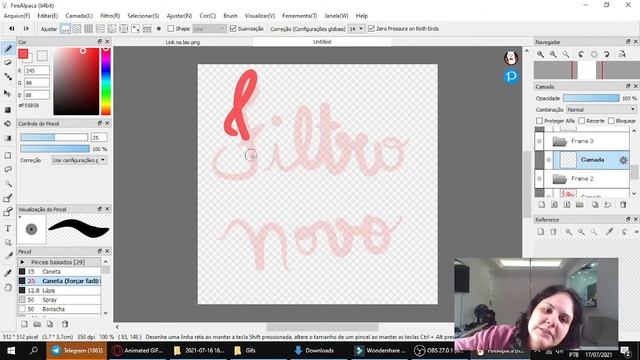
Task: Click the brush size value field
Action: point(99,138)
